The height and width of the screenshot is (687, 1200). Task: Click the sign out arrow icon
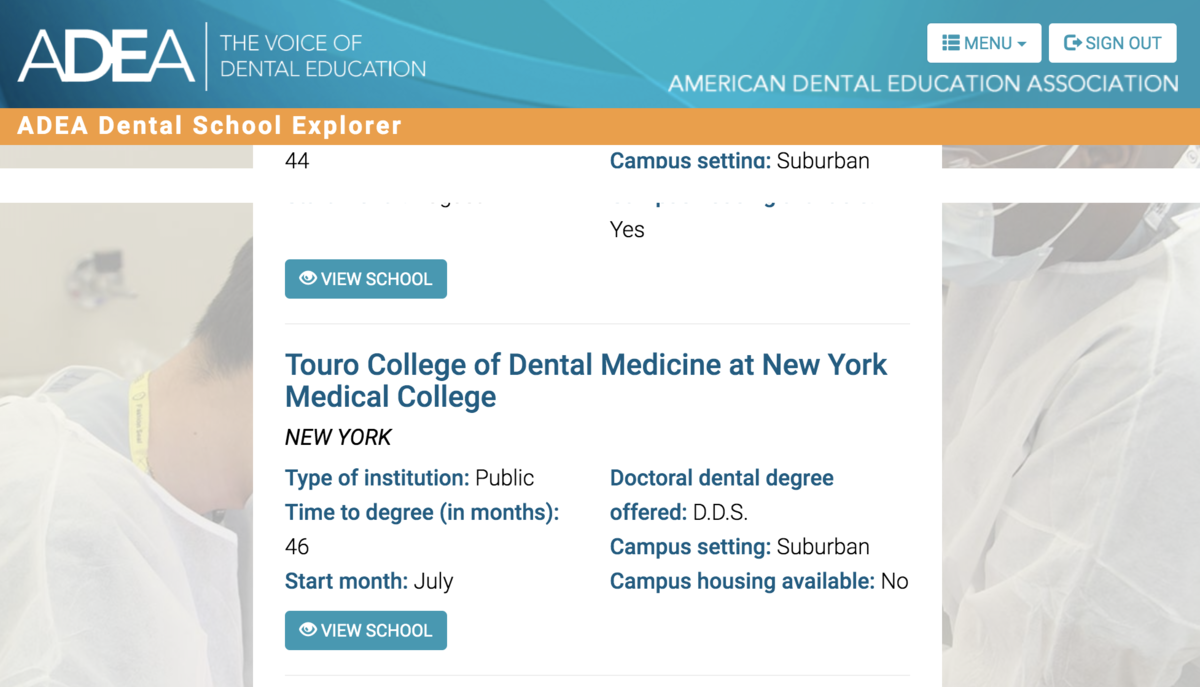pyautogui.click(x=1073, y=43)
